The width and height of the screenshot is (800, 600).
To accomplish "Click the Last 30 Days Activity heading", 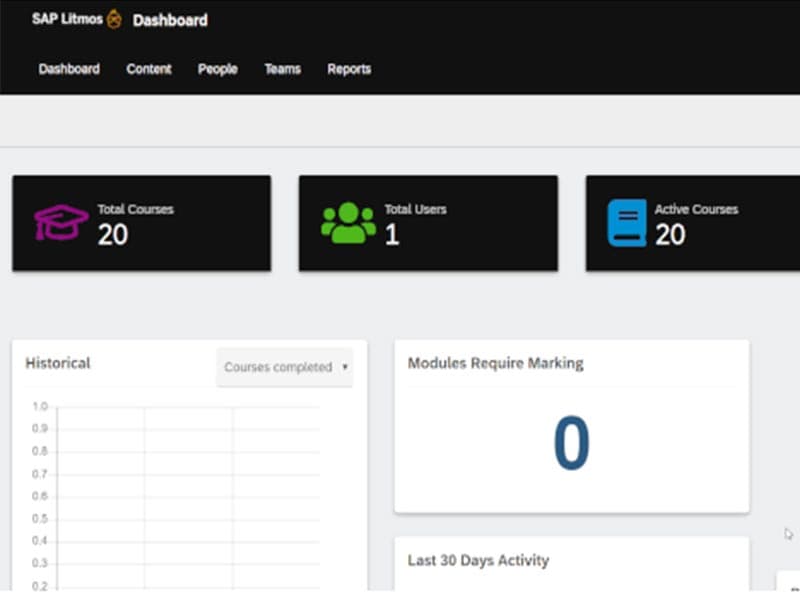I will 479,560.
